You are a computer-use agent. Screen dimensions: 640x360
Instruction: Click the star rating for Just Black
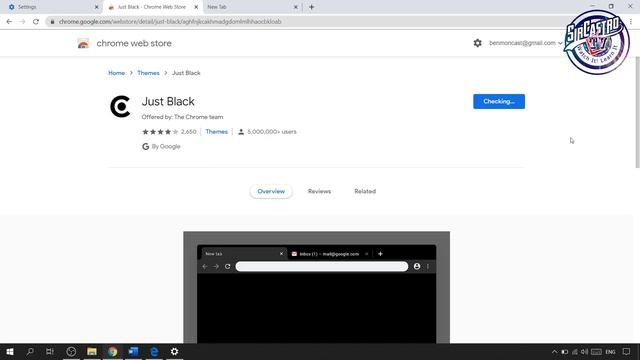coord(160,131)
